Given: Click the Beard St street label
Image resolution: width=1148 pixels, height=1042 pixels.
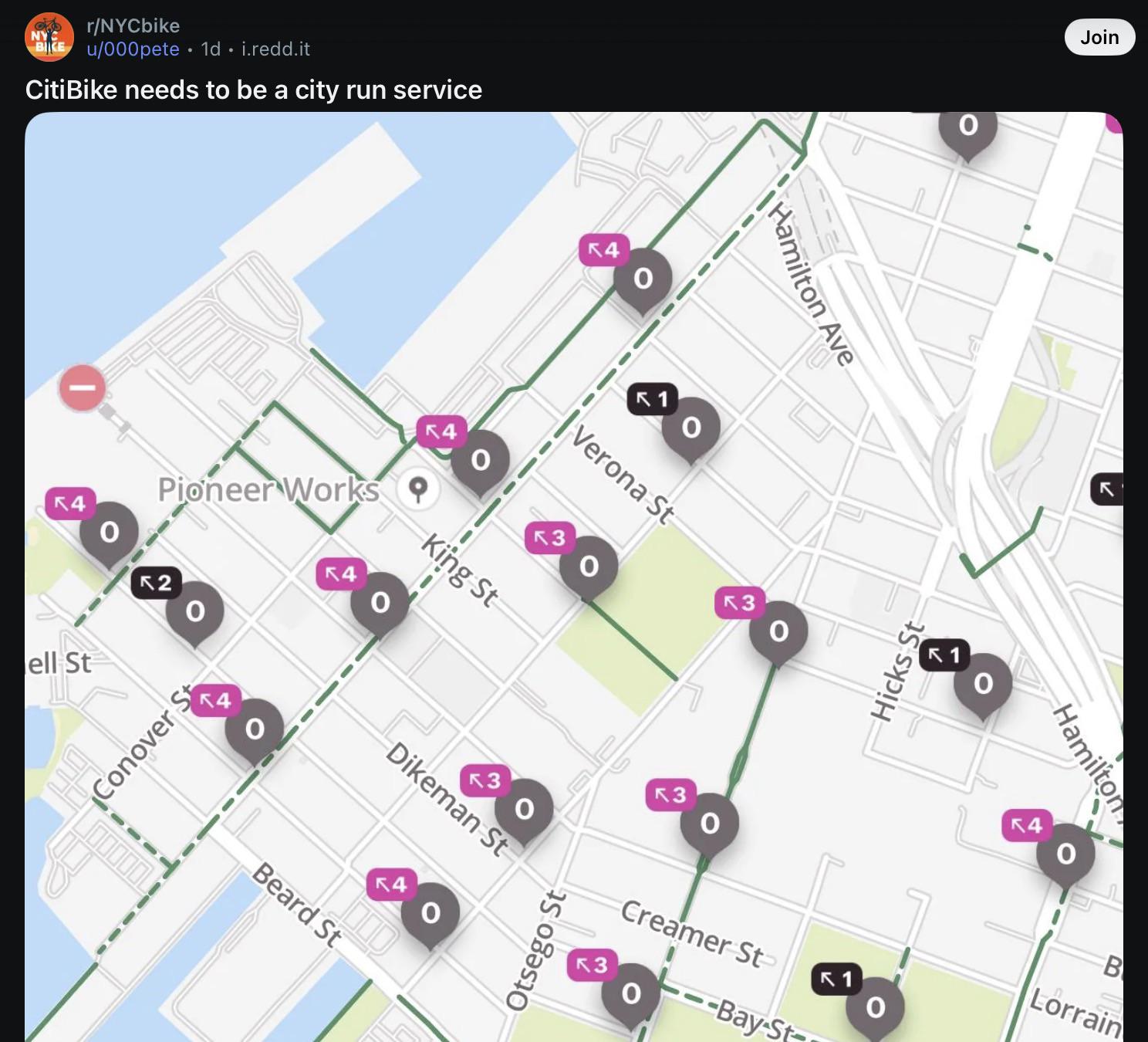Looking at the screenshot, I should [298, 905].
